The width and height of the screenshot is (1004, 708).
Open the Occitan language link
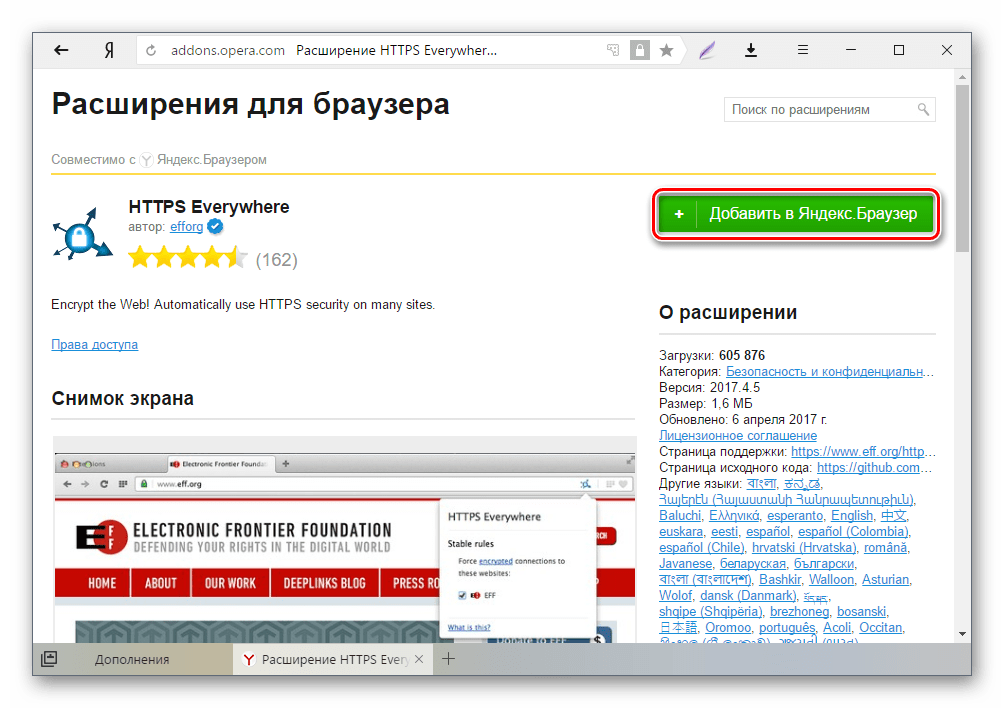tap(880, 627)
